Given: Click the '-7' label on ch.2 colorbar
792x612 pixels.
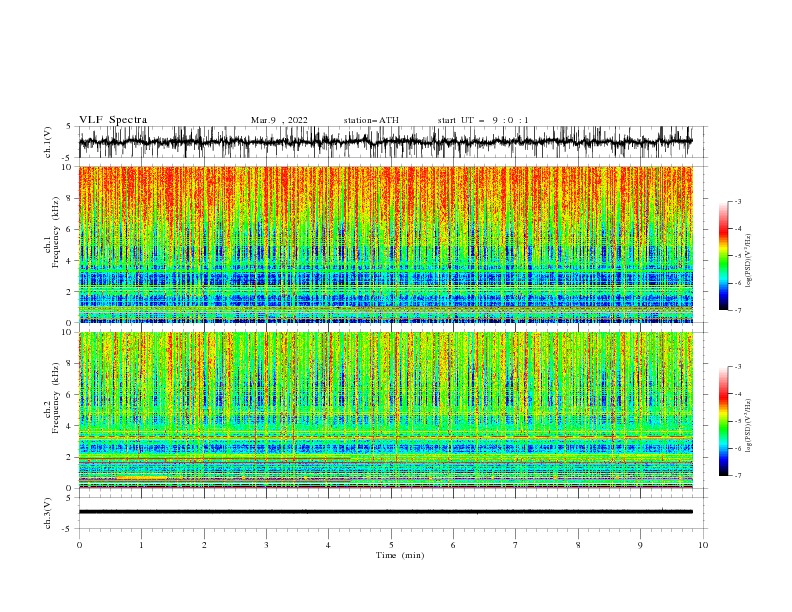Looking at the screenshot, I should [738, 476].
